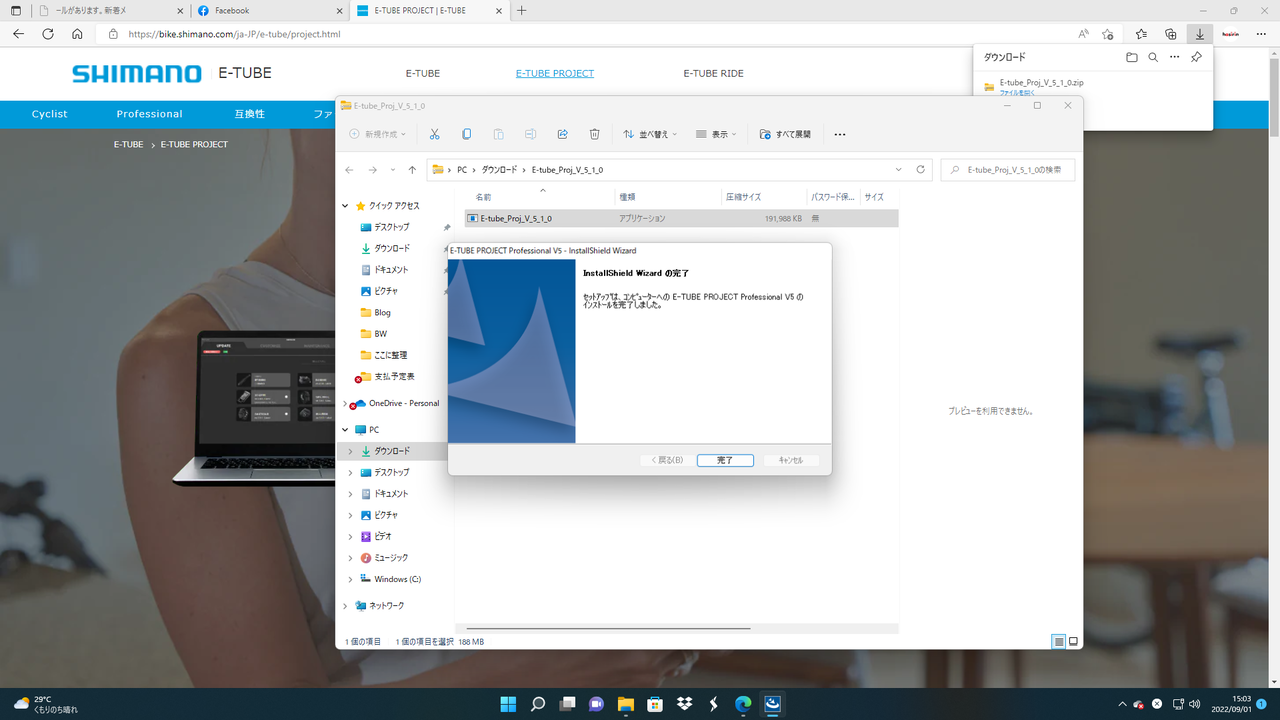
Task: Expand the Windows (C:) tree node
Action: tap(350, 579)
